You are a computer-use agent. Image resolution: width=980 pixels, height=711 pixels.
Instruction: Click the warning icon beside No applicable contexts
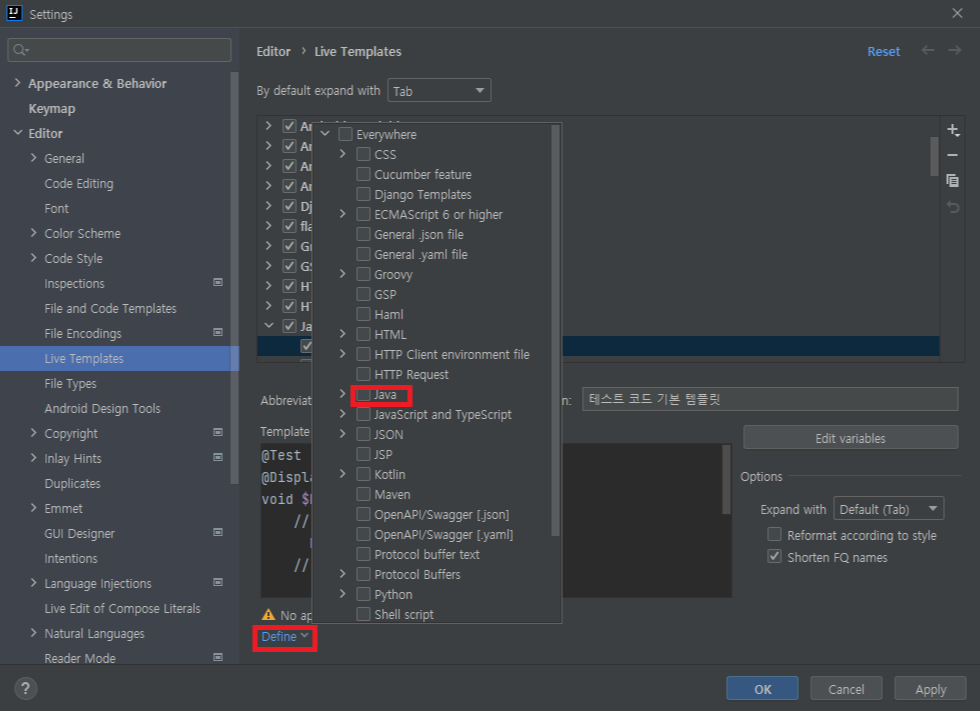268,615
